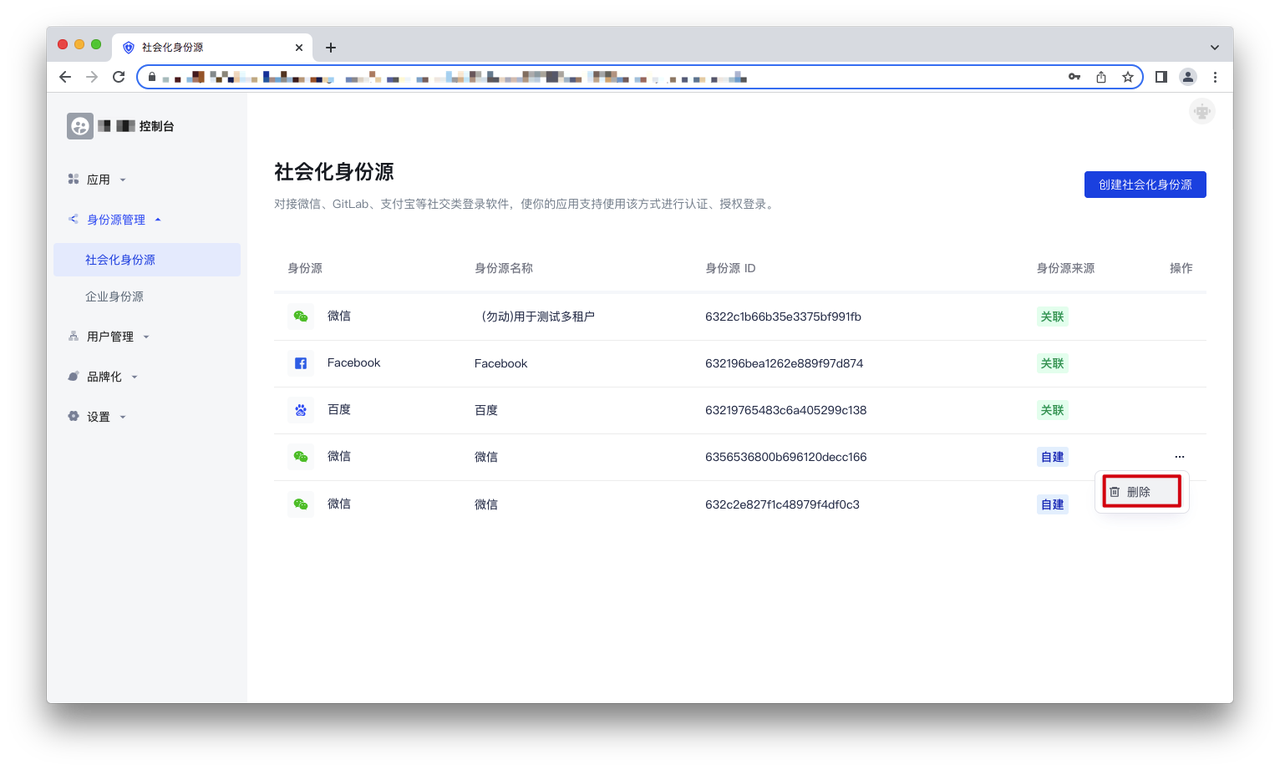Expand the 设置 sidebar menu

[98, 417]
